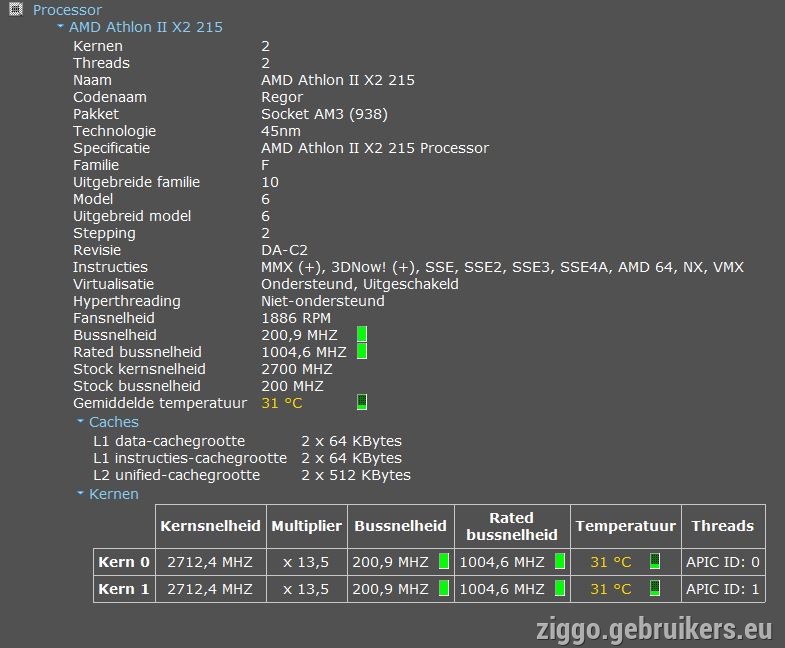This screenshot has width=785, height=648.
Task: Click Kern 1 multiplier x 13,5
Action: (306, 589)
